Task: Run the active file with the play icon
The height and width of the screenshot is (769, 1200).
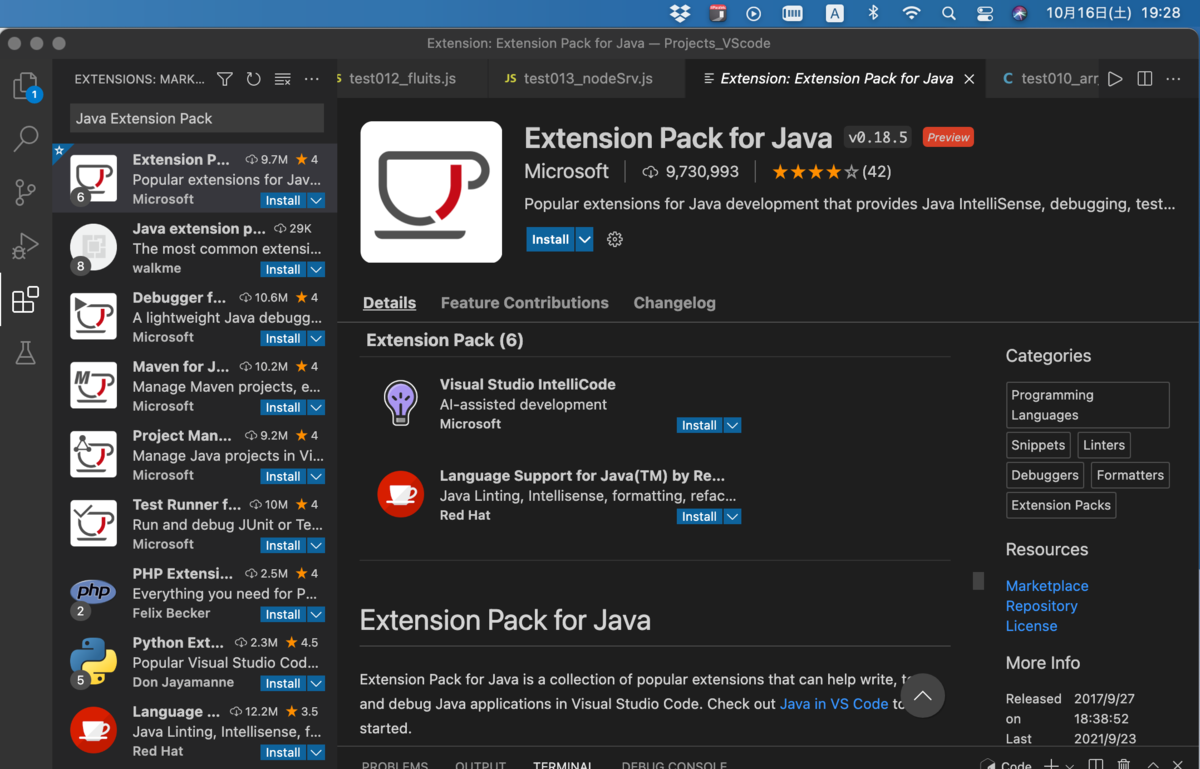Action: (1114, 78)
